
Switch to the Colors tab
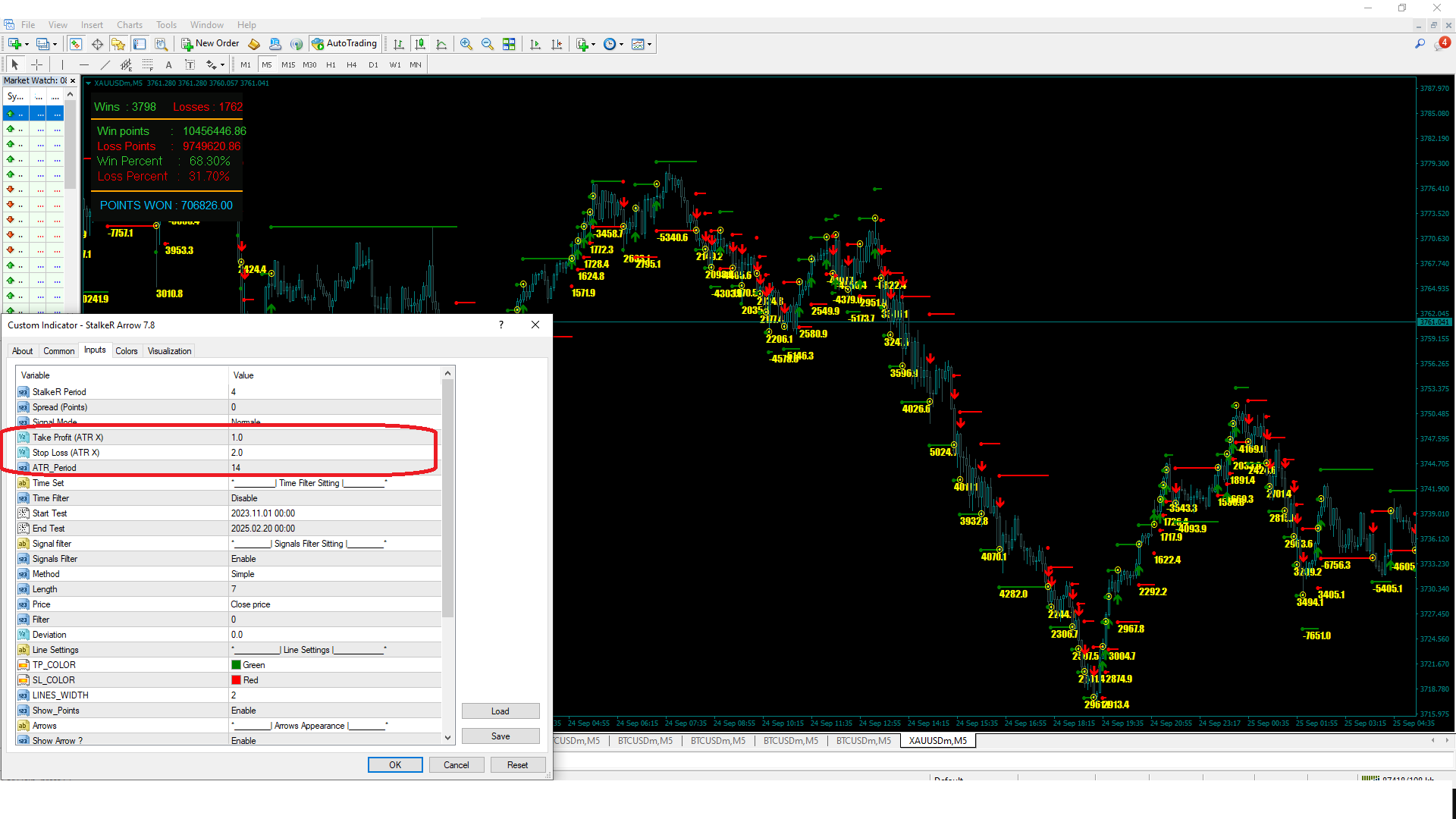pyautogui.click(x=126, y=351)
